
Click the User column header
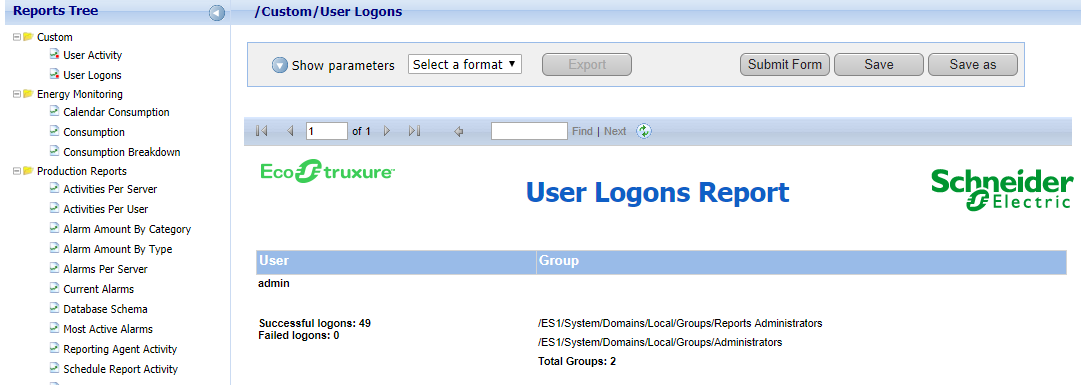[396, 261]
